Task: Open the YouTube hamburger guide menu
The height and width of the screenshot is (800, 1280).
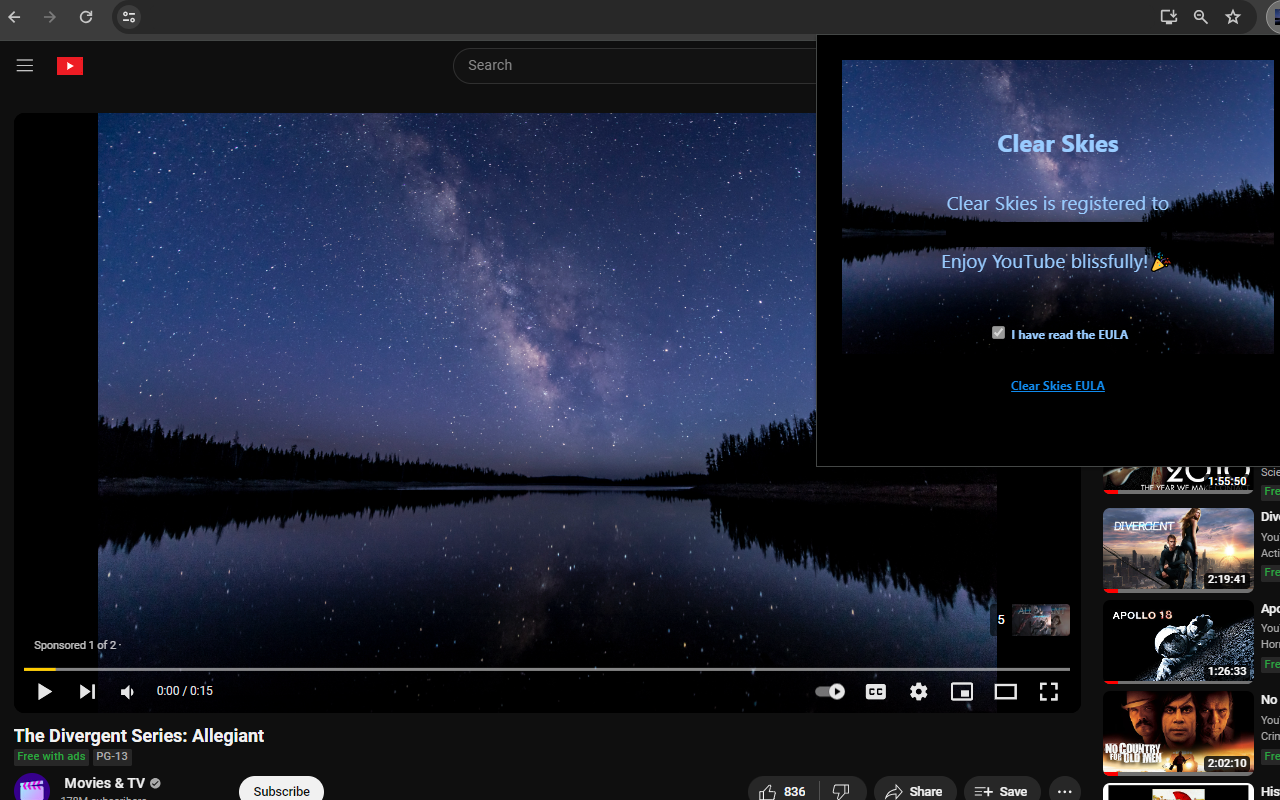Action: (x=25, y=66)
